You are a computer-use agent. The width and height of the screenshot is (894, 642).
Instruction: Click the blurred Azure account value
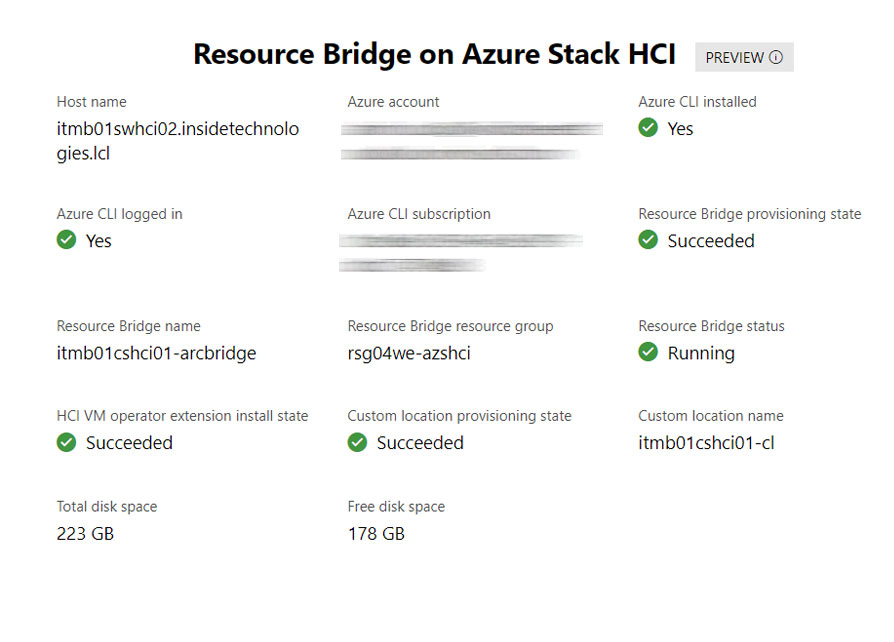471,141
